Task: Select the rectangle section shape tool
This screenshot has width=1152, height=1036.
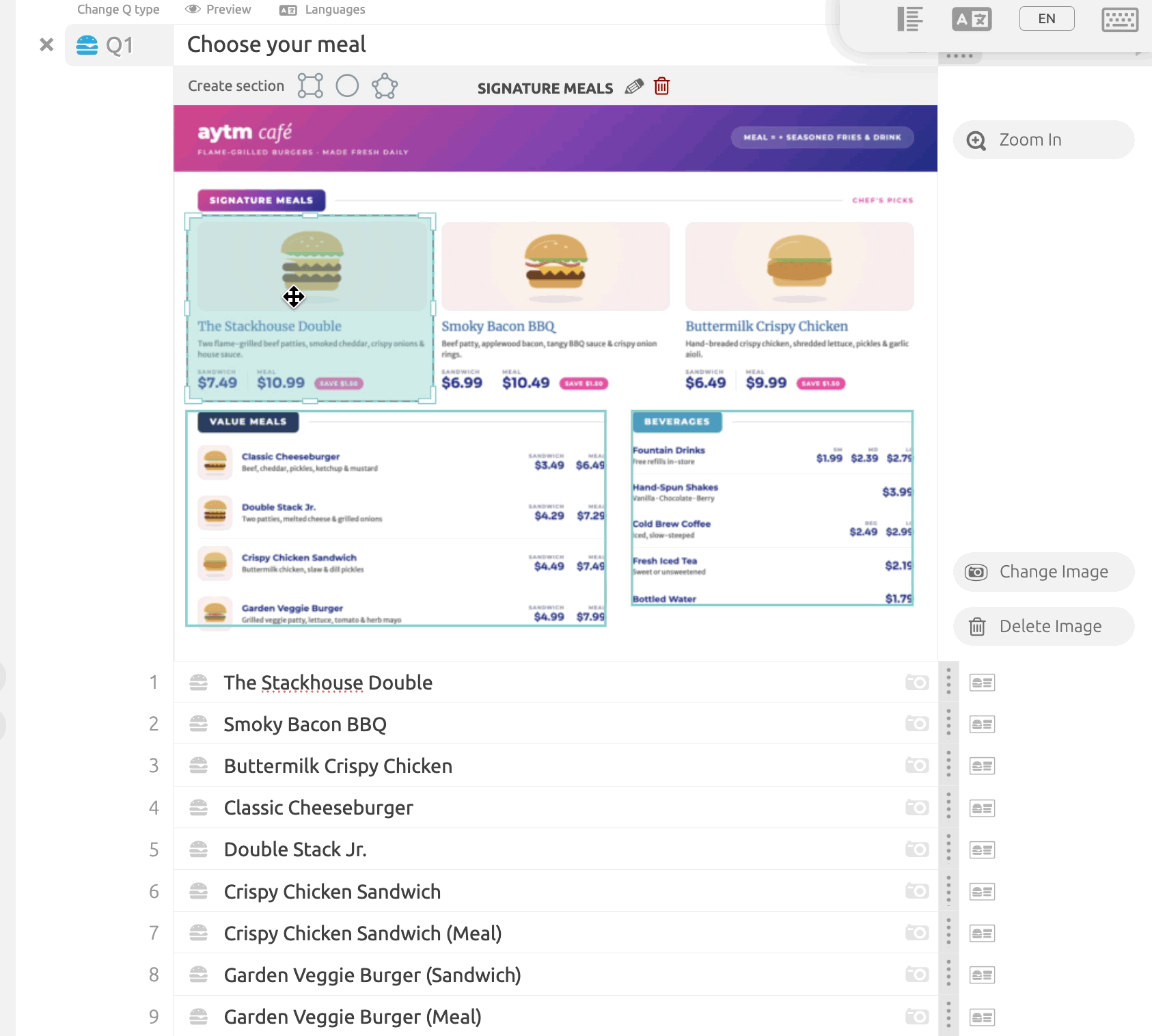Action: click(x=310, y=86)
